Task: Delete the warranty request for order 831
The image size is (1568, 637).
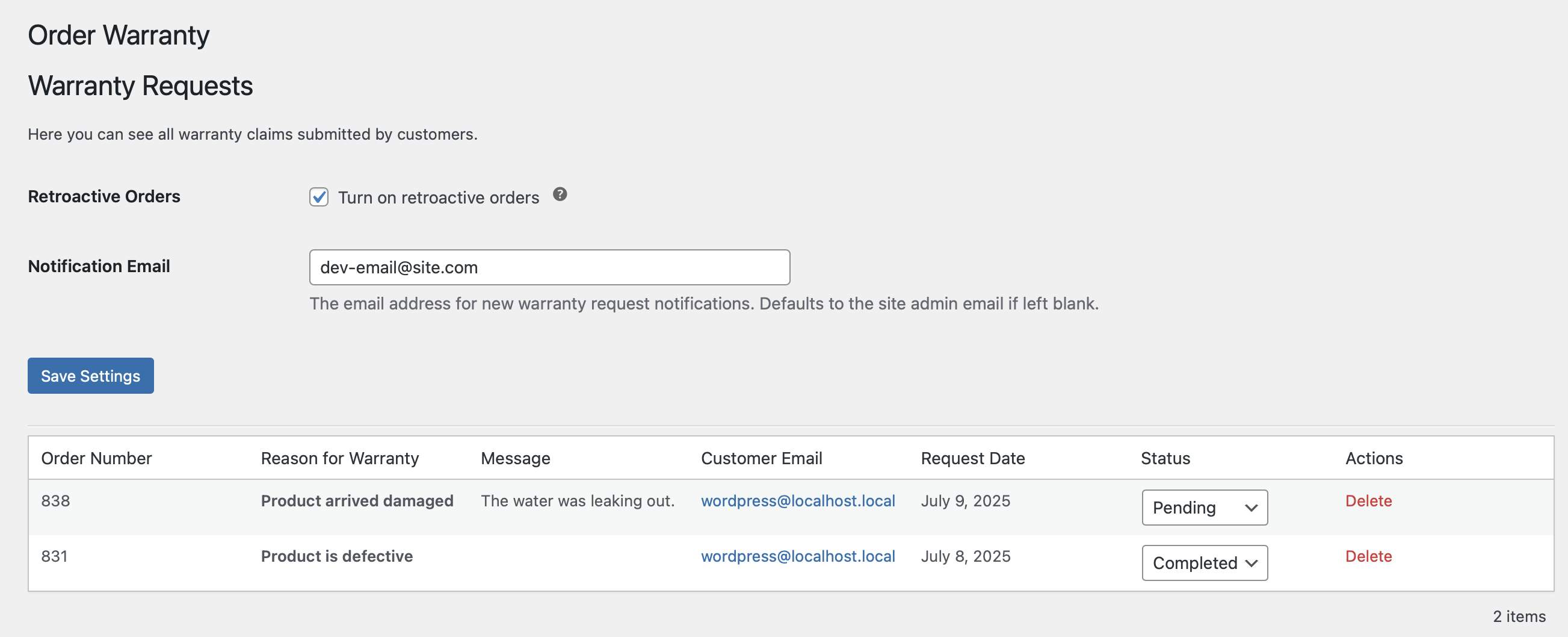Action: [1368, 556]
